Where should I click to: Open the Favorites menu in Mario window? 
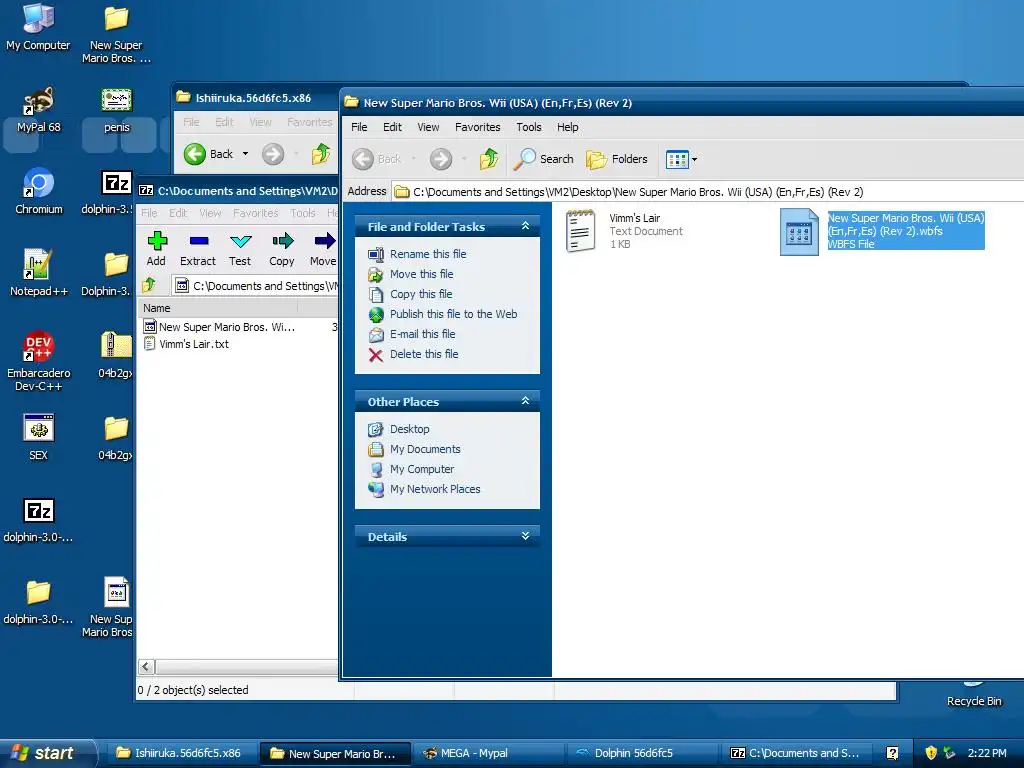[477, 127]
